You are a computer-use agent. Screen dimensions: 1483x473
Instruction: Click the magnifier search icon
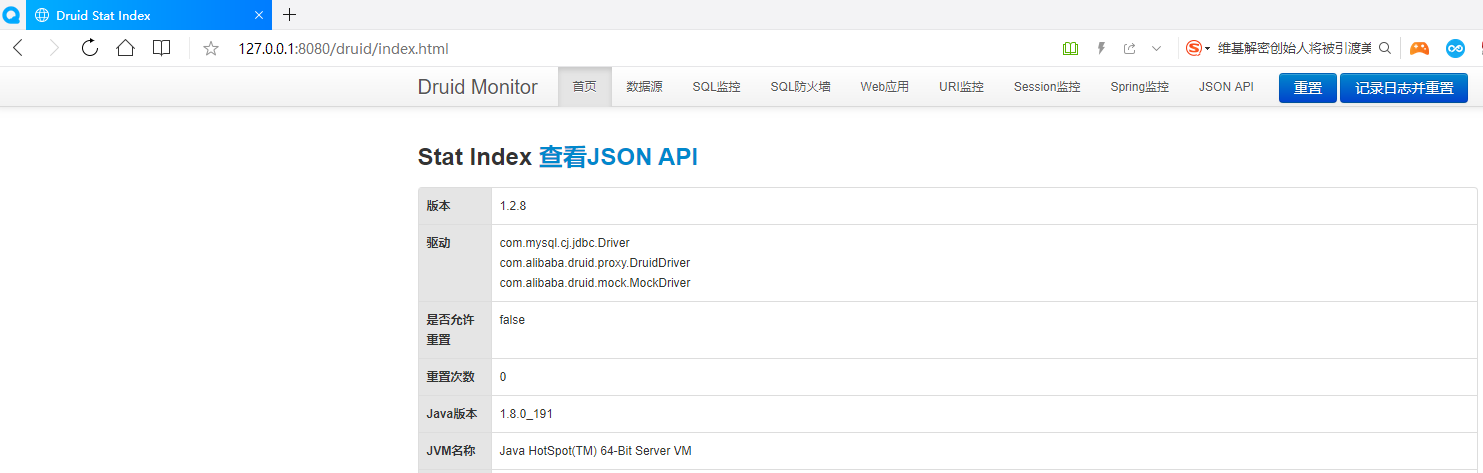tap(1385, 48)
